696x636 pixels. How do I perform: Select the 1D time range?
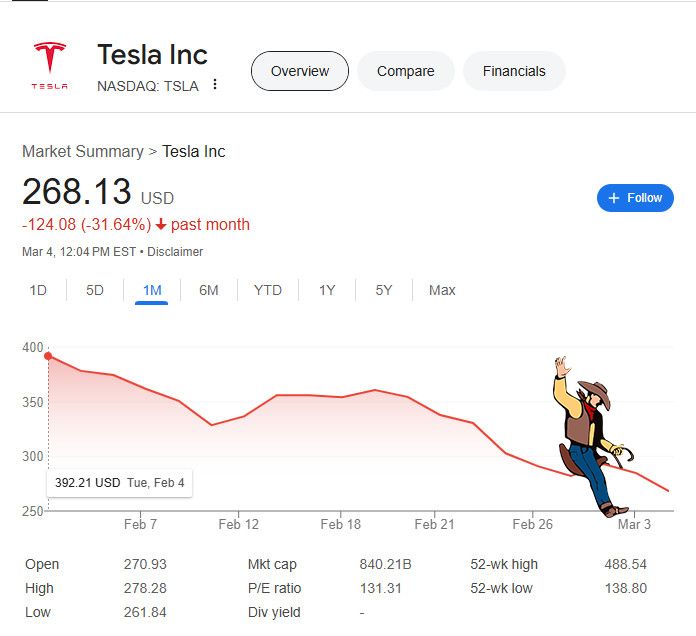click(38, 290)
